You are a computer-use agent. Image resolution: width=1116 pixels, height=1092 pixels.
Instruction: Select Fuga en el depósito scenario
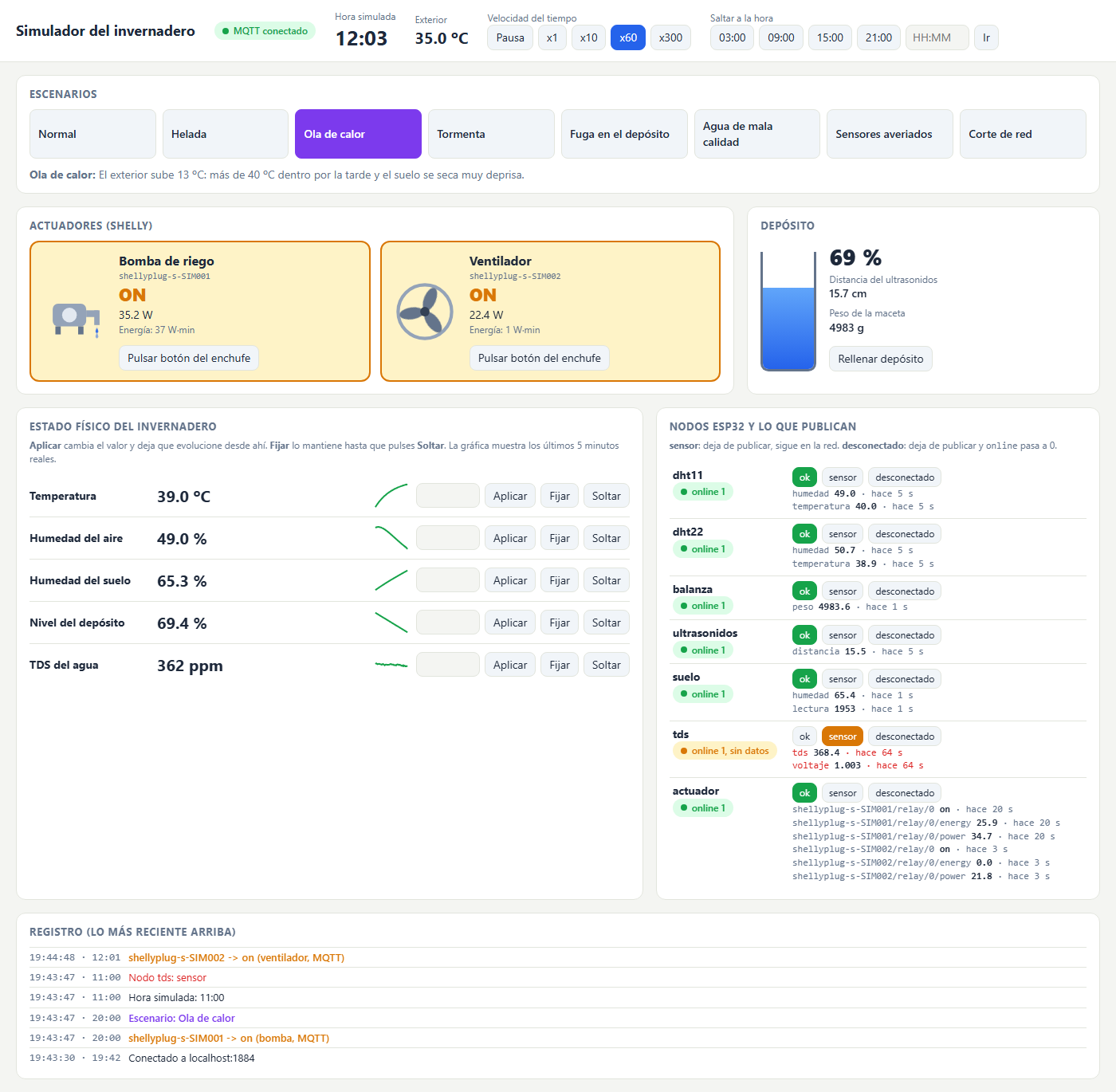coord(624,134)
